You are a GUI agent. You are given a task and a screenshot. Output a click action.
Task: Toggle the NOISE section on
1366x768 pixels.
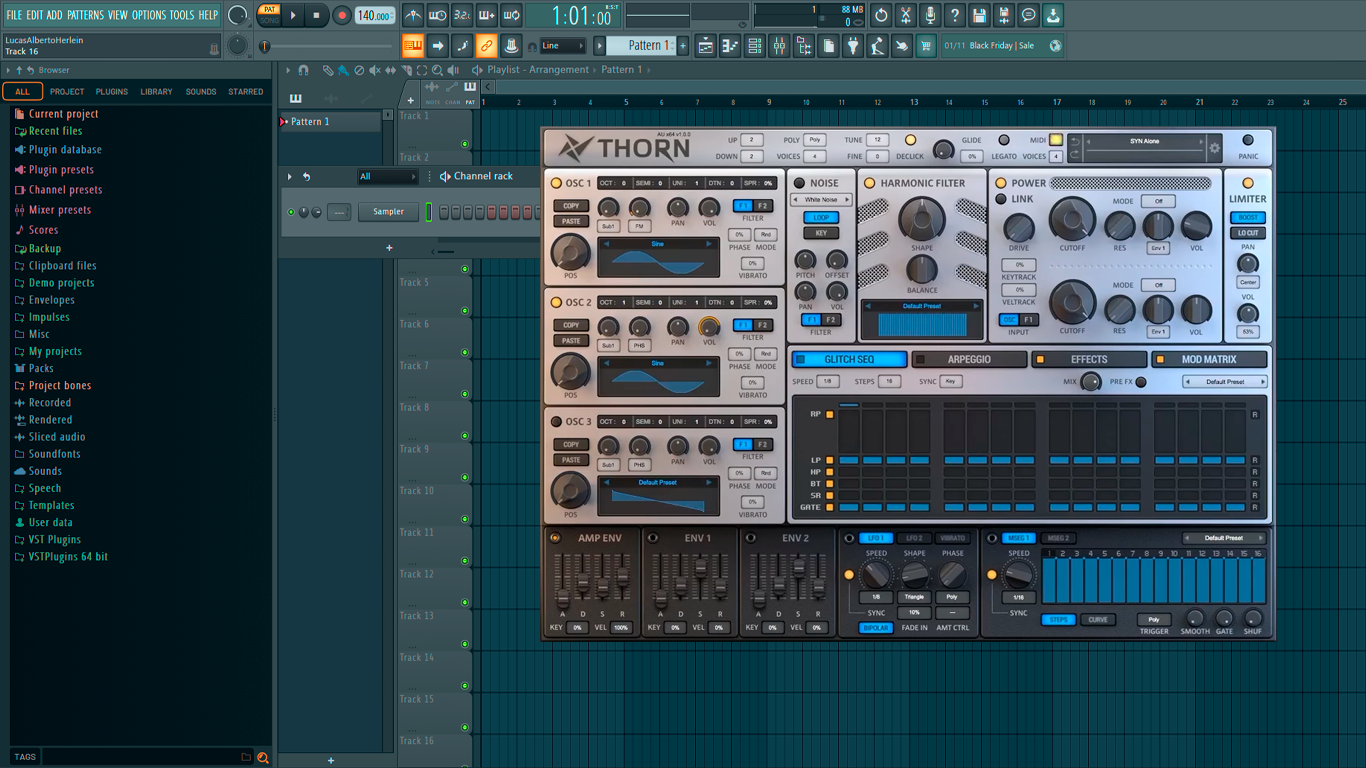point(799,184)
